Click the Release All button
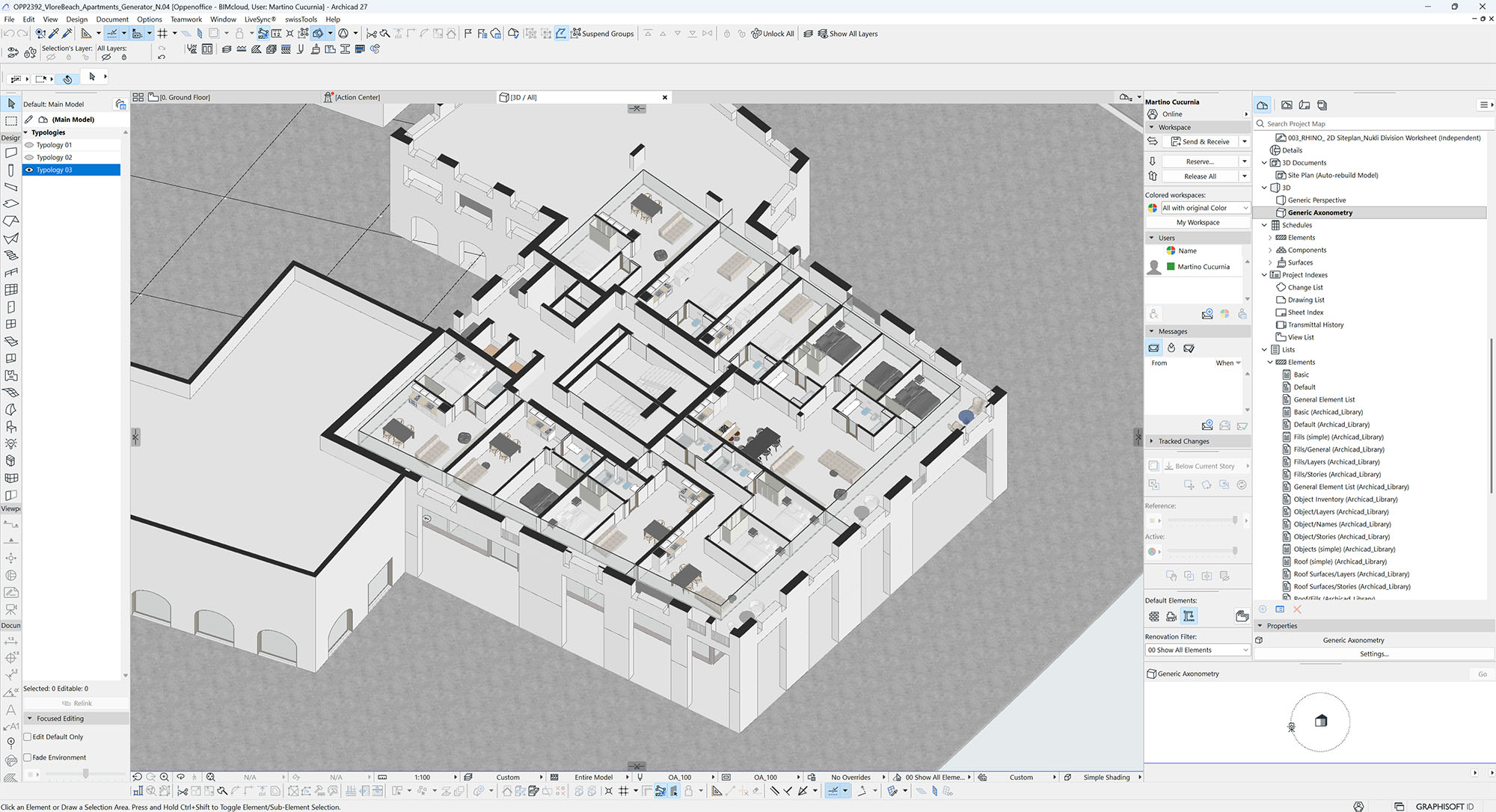 [1200, 176]
